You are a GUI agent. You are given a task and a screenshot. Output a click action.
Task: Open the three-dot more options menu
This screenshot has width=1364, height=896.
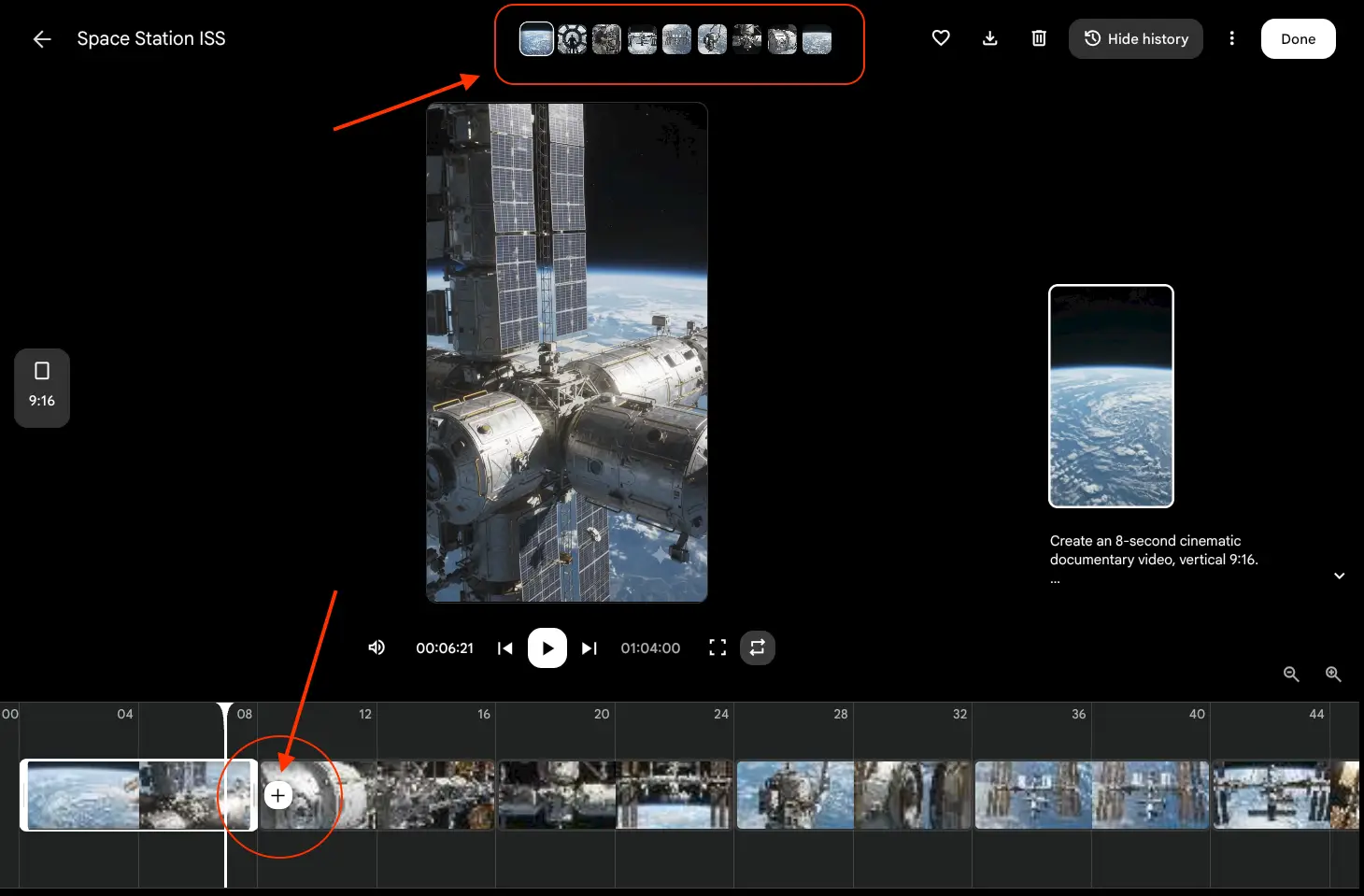click(1232, 38)
